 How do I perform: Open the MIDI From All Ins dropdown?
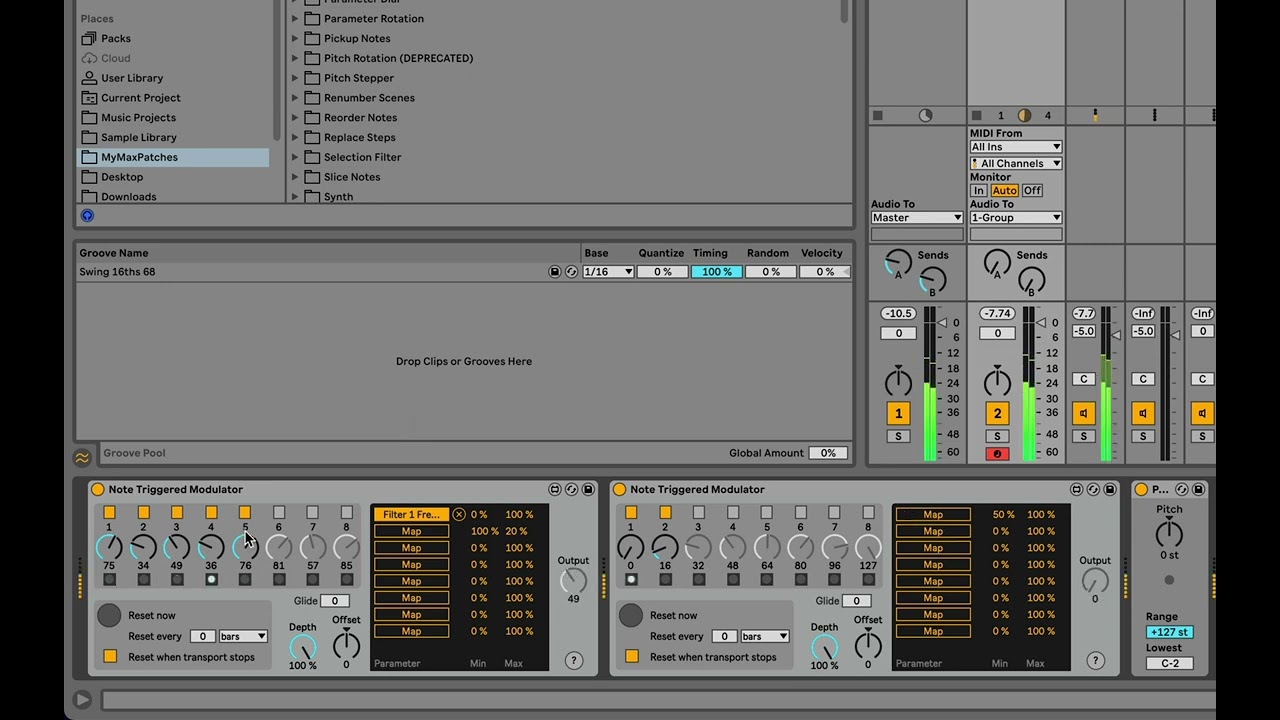coord(1015,147)
